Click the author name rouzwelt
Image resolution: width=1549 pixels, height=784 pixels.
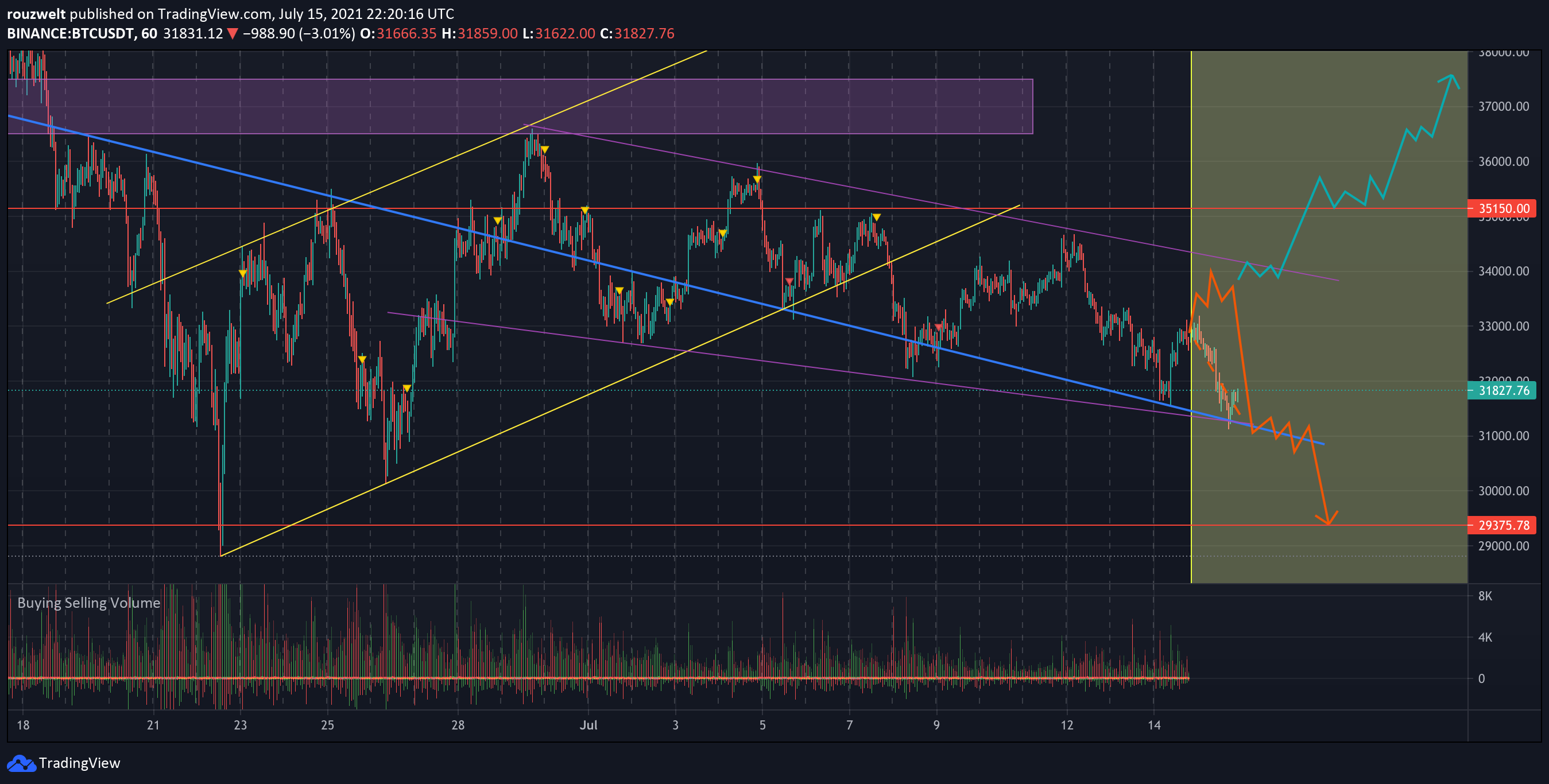click(x=36, y=14)
